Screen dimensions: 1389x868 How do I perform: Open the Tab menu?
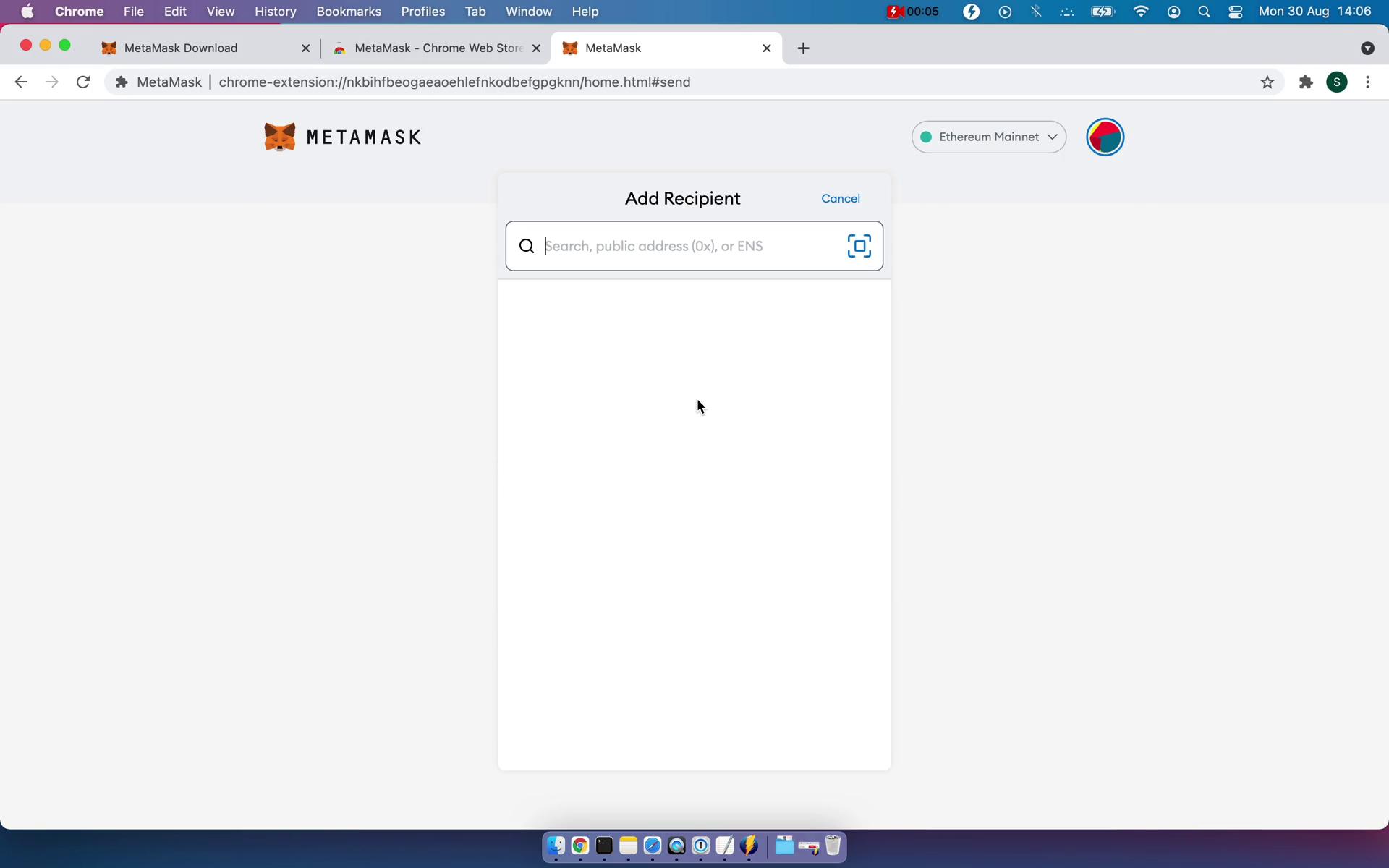(x=475, y=12)
